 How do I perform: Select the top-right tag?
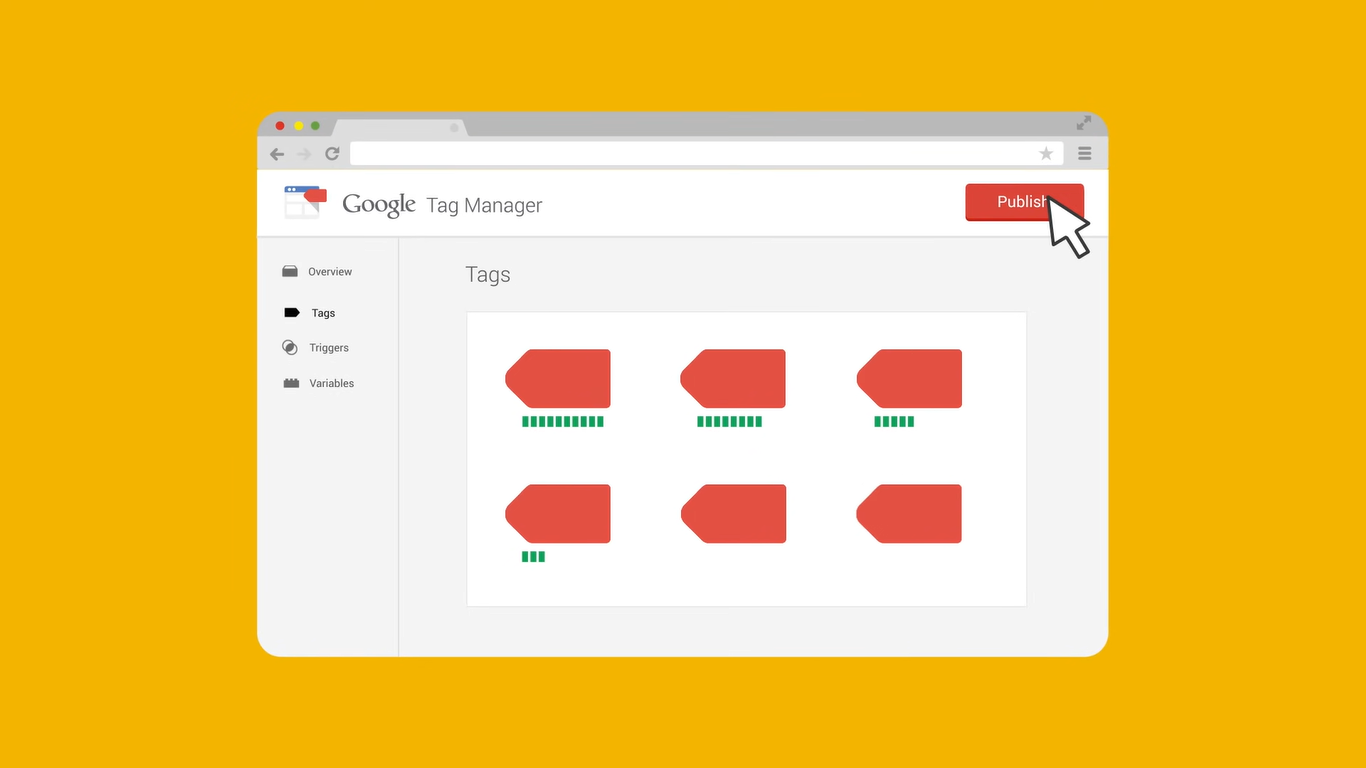coord(909,379)
